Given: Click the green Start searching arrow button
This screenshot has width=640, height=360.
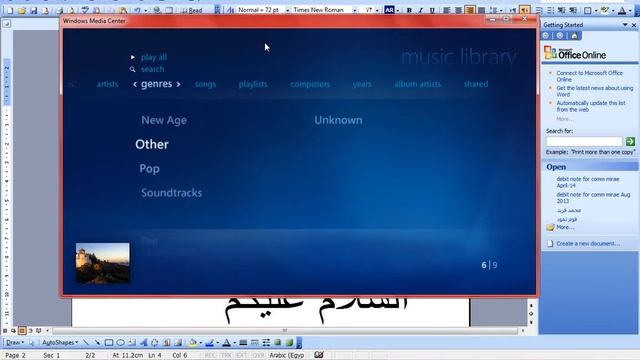Looking at the screenshot, I should [x=630, y=141].
